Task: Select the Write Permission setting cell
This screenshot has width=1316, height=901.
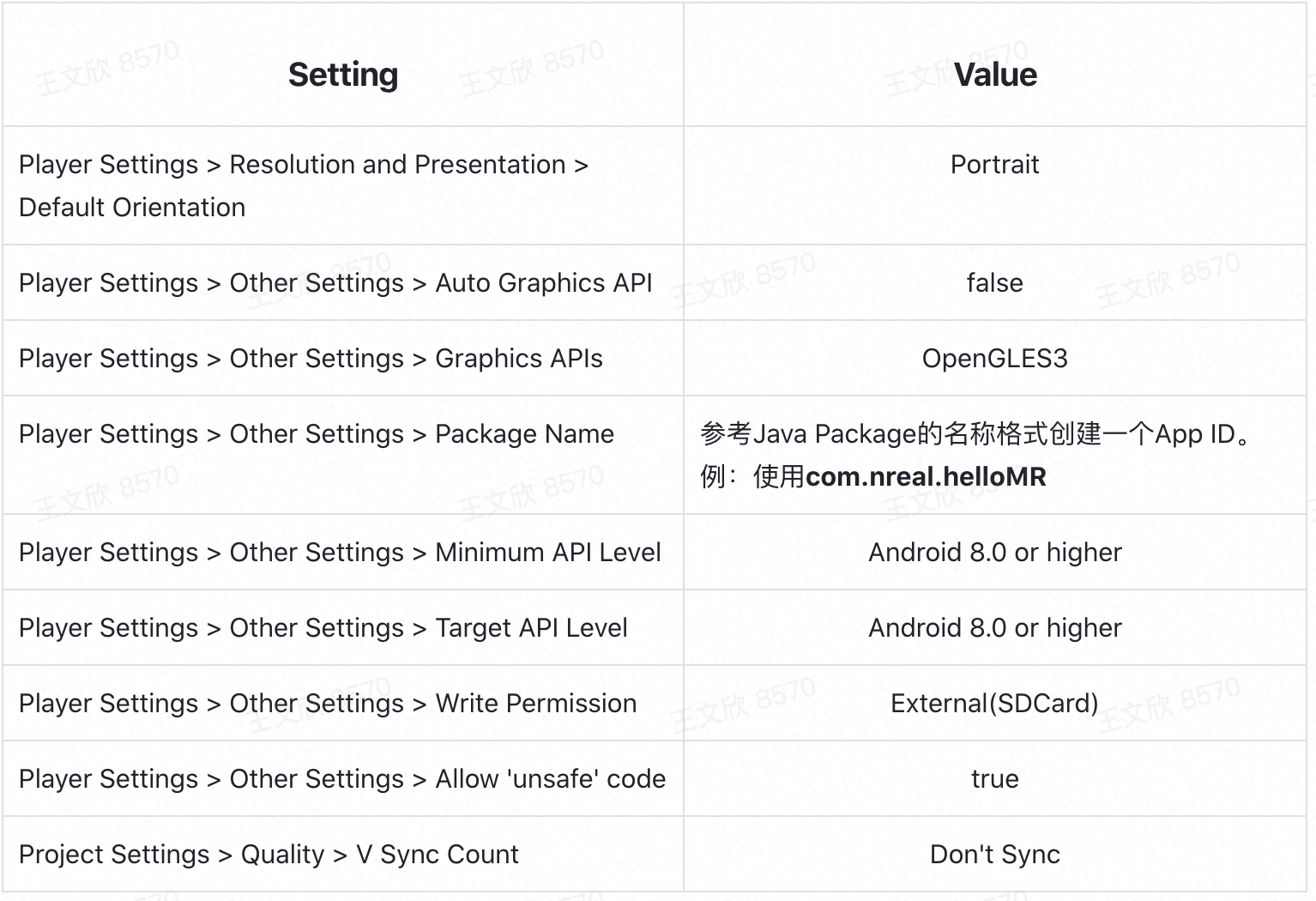Action: (343, 703)
